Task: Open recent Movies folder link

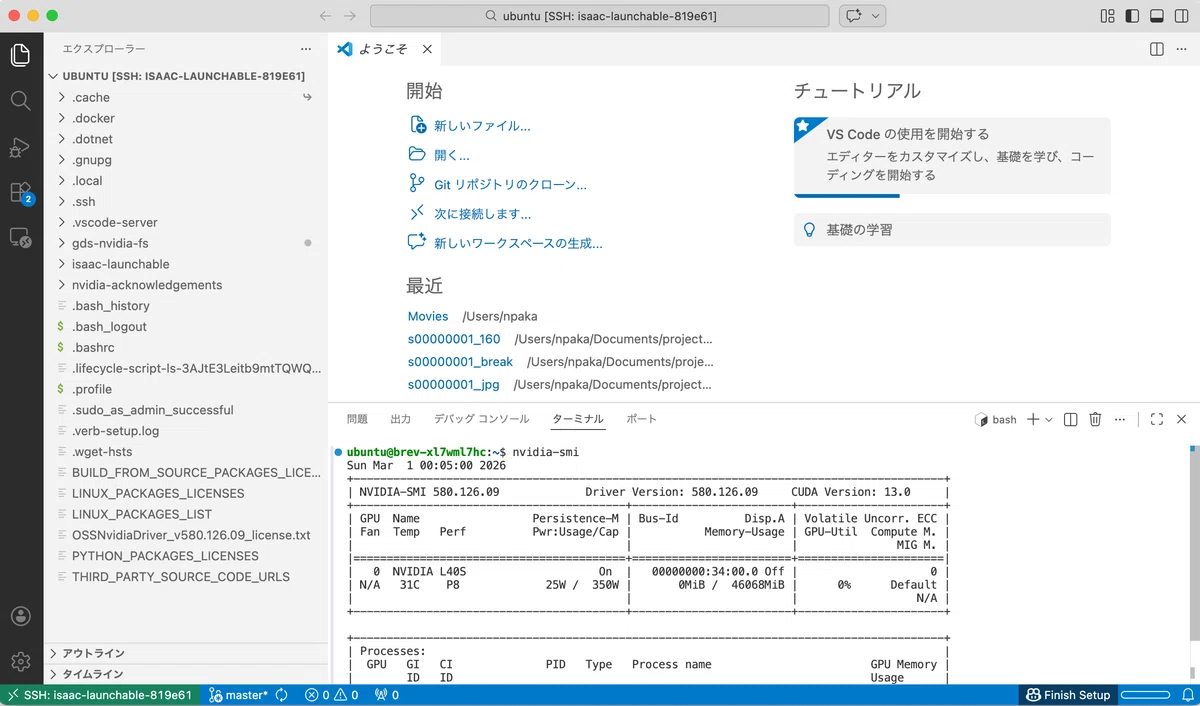Action: tap(428, 316)
